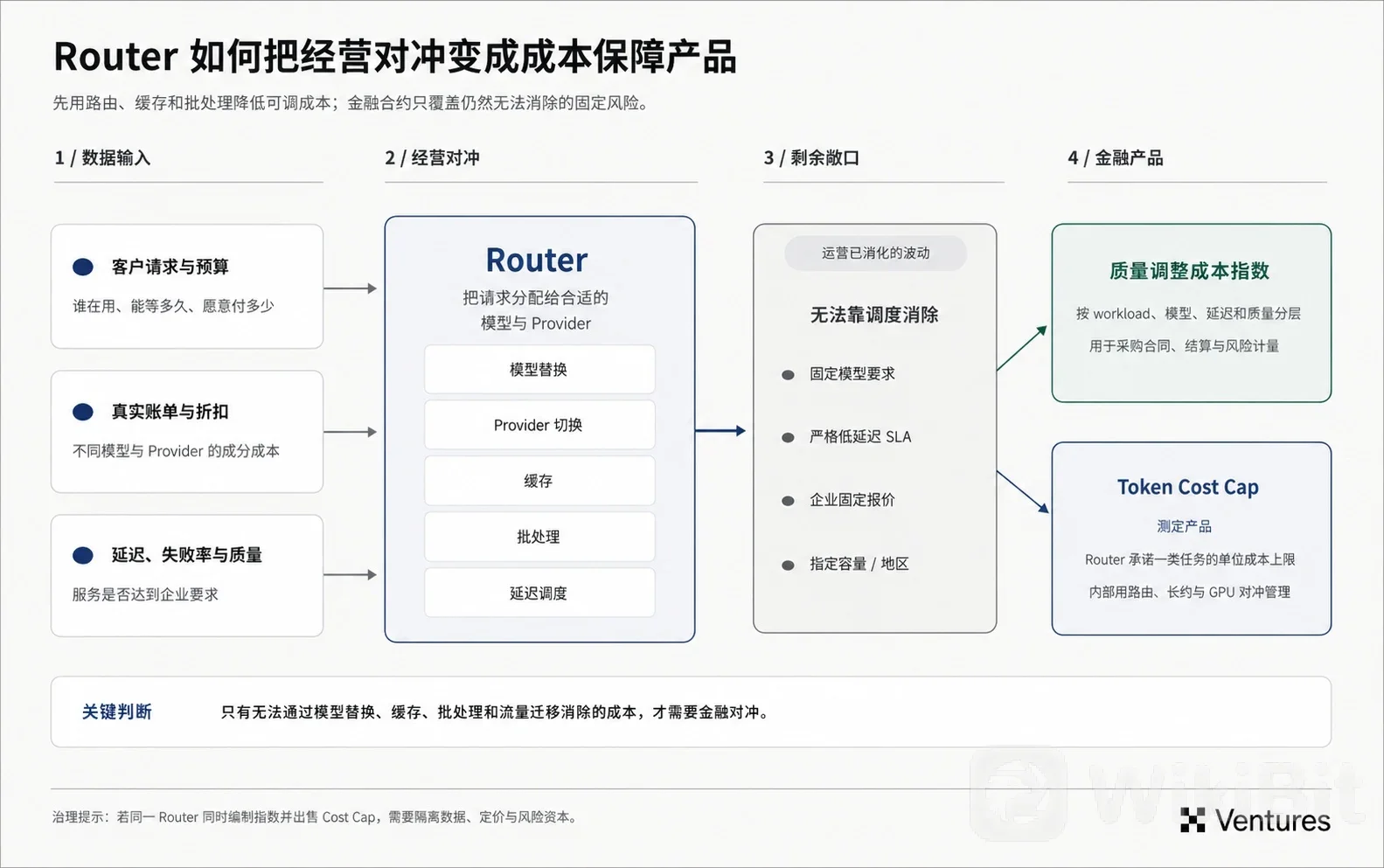Viewport: 1384px width, 868px height.
Task: Select the Provider 切换 box
Action: click(539, 425)
